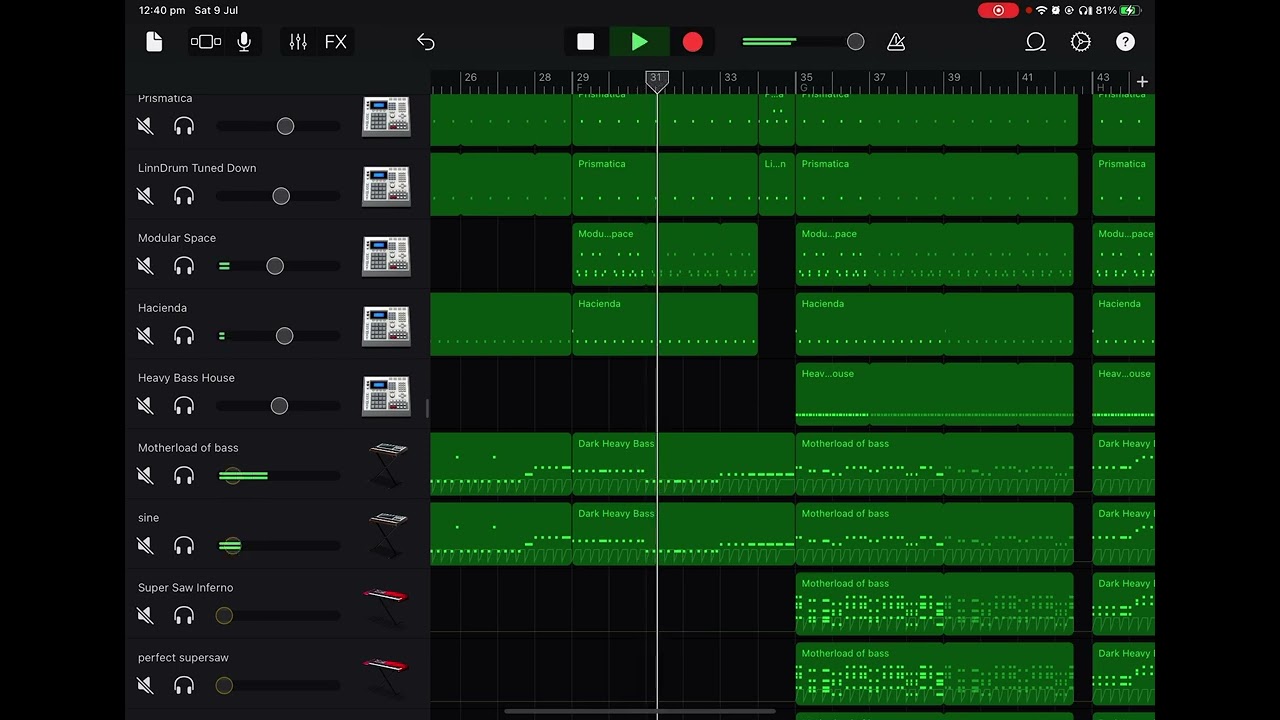The image size is (1280, 720).
Task: Tap bar 39 on the ruler
Action: tap(954, 77)
